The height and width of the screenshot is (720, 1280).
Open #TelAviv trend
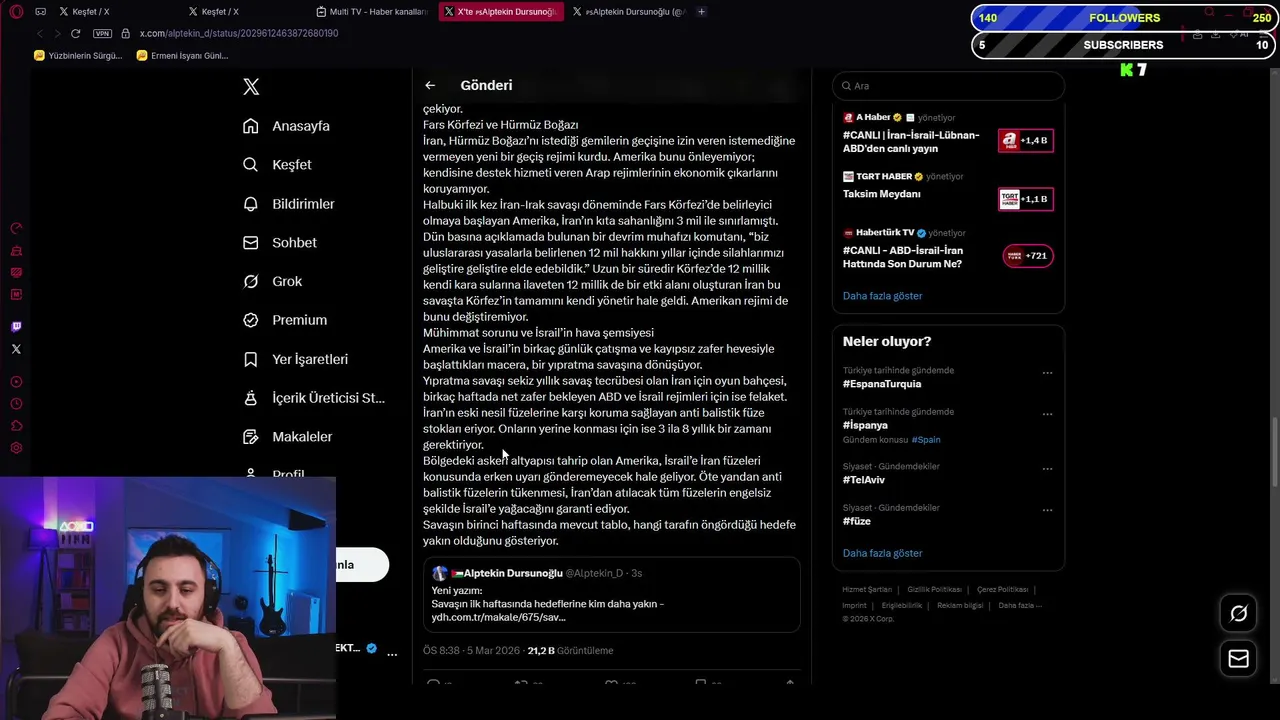pos(864,480)
